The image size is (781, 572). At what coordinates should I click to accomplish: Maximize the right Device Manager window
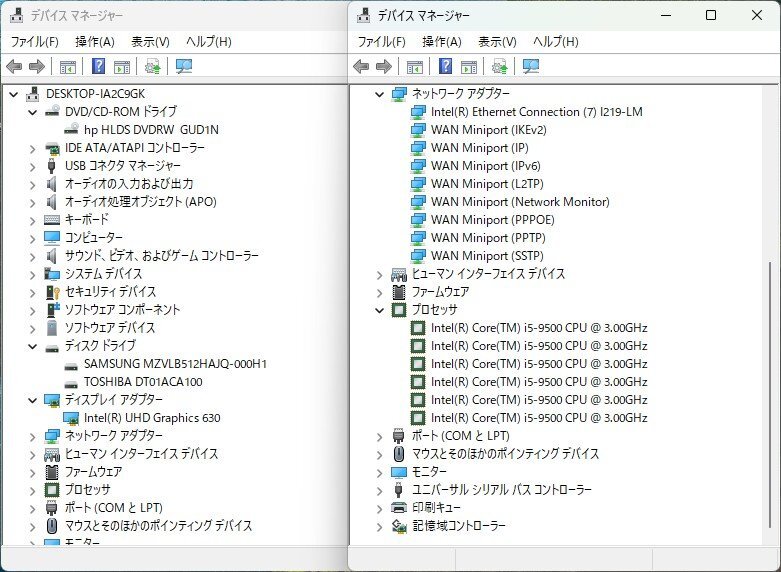click(x=711, y=15)
